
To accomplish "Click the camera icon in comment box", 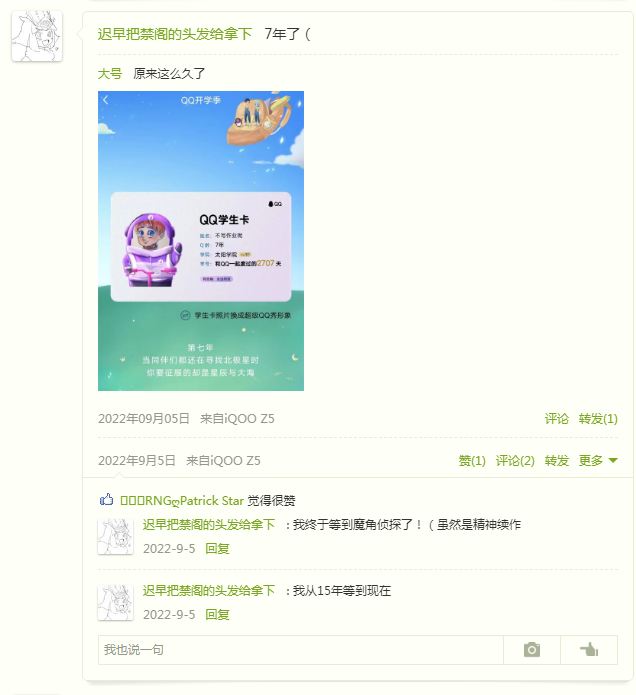I will (531, 650).
